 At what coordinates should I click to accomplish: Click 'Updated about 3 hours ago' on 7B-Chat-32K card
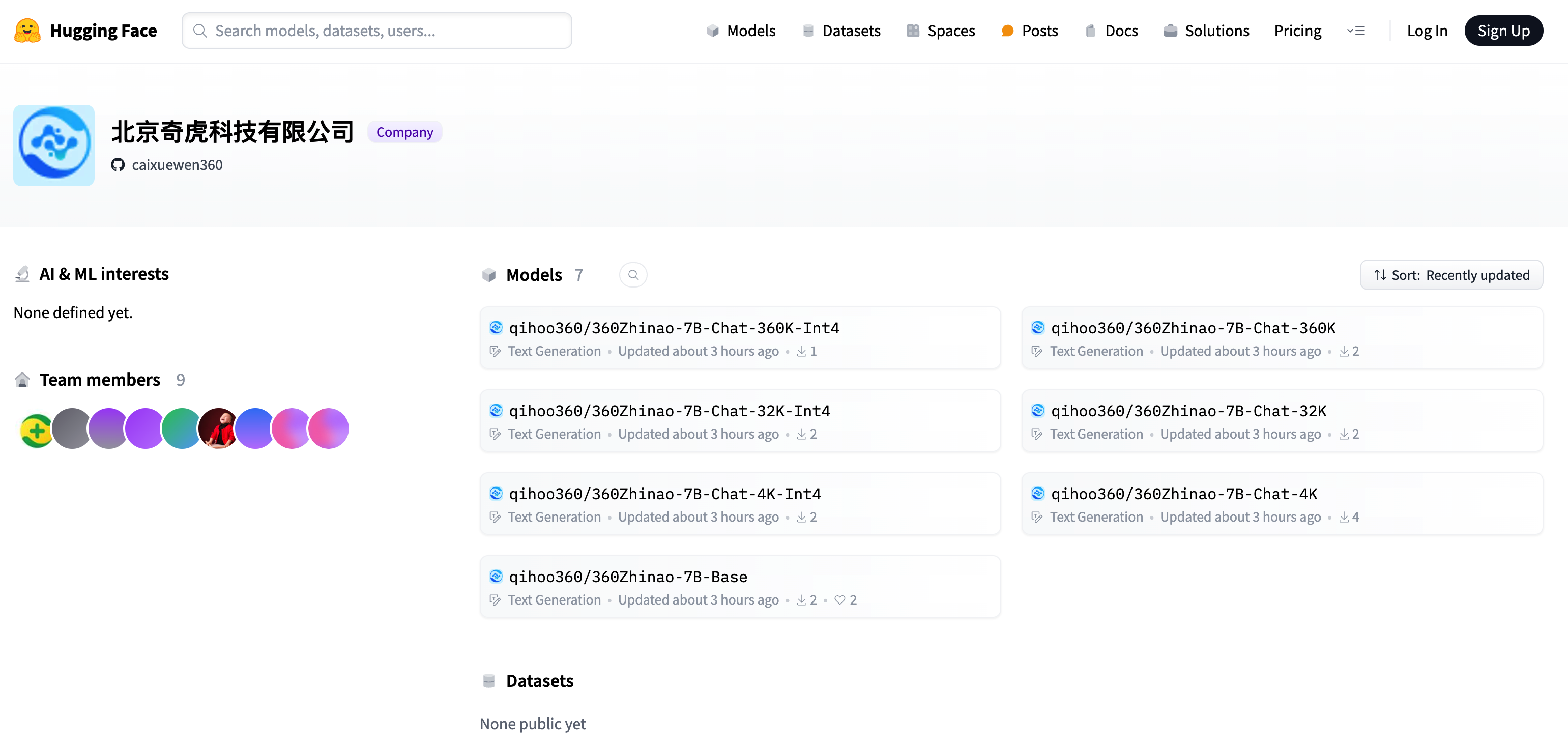[1240, 434]
